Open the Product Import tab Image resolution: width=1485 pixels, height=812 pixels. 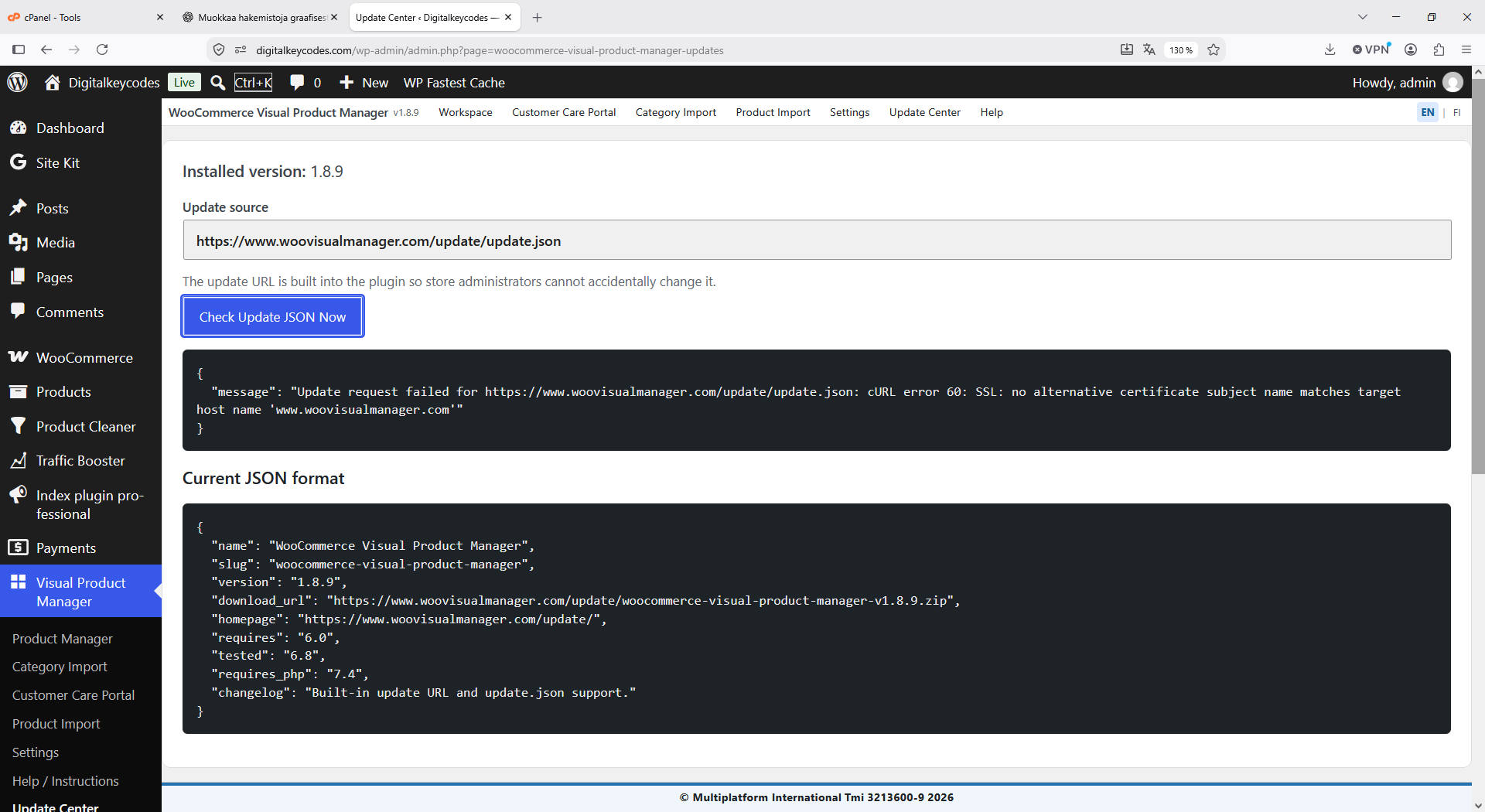(x=773, y=112)
